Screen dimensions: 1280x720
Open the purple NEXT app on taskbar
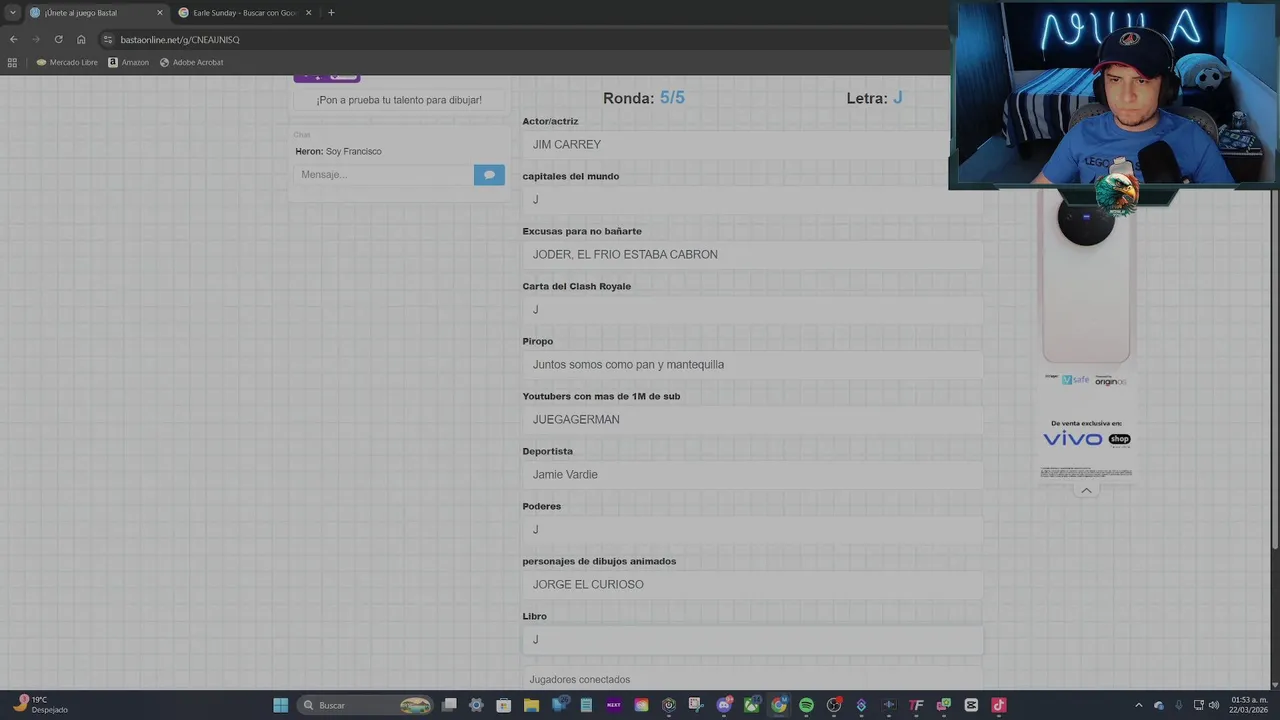[x=614, y=705]
